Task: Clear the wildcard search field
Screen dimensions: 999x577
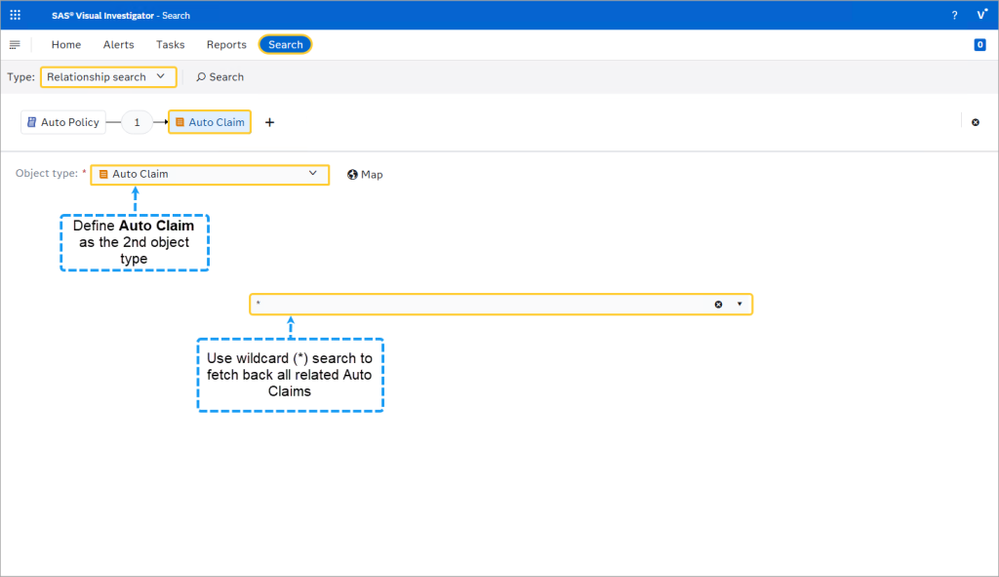Action: pyautogui.click(x=718, y=304)
